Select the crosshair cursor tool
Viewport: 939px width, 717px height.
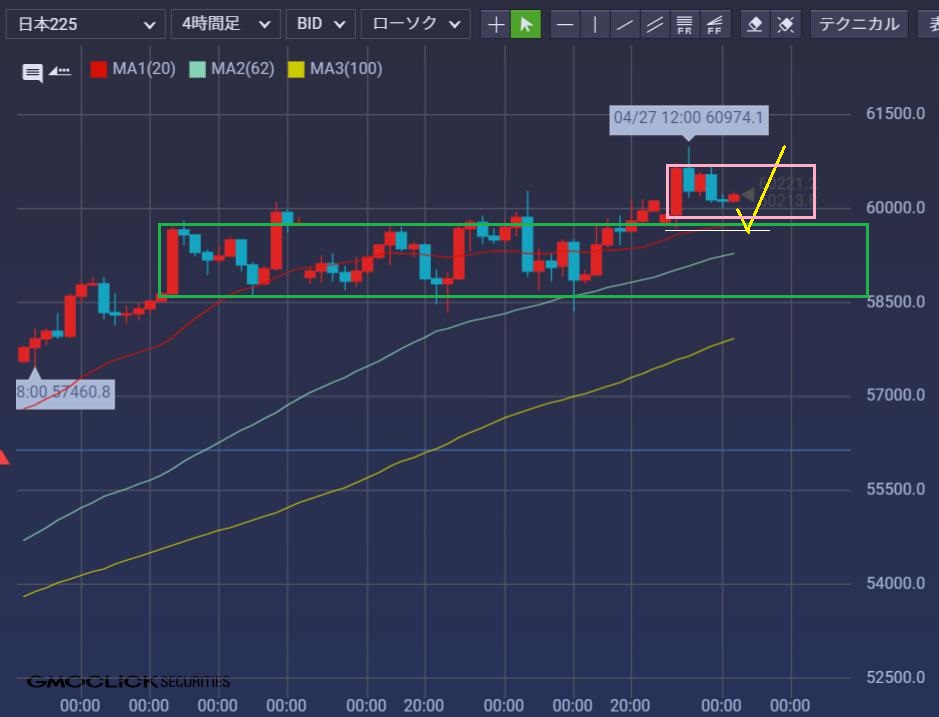[496, 24]
